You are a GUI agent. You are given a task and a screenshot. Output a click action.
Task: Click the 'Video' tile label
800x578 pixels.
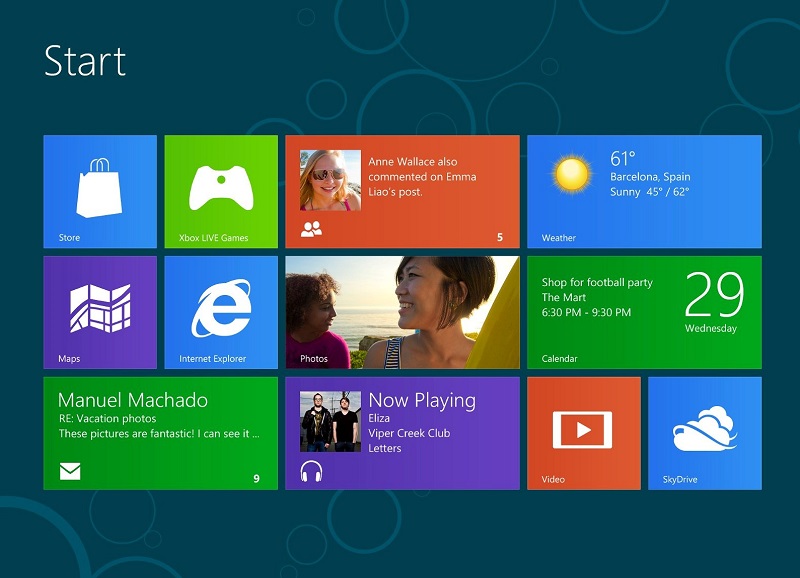click(x=553, y=480)
